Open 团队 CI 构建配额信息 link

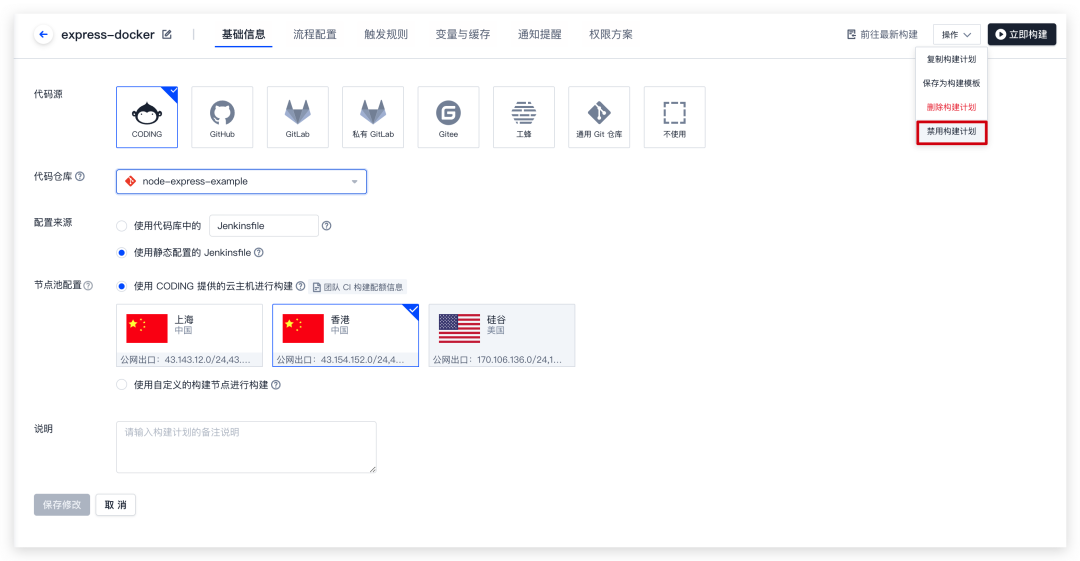(357, 287)
